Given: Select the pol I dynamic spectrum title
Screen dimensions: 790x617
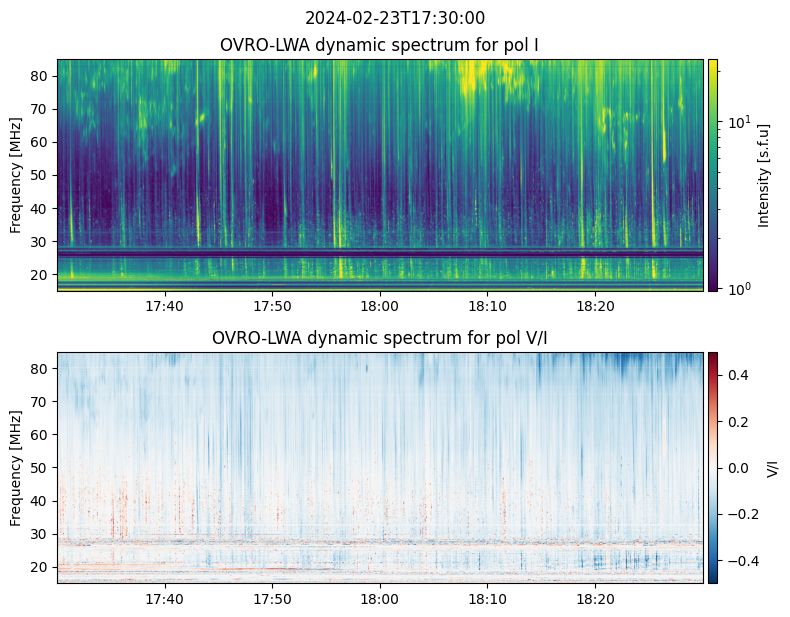Looking at the screenshot, I should (379, 45).
